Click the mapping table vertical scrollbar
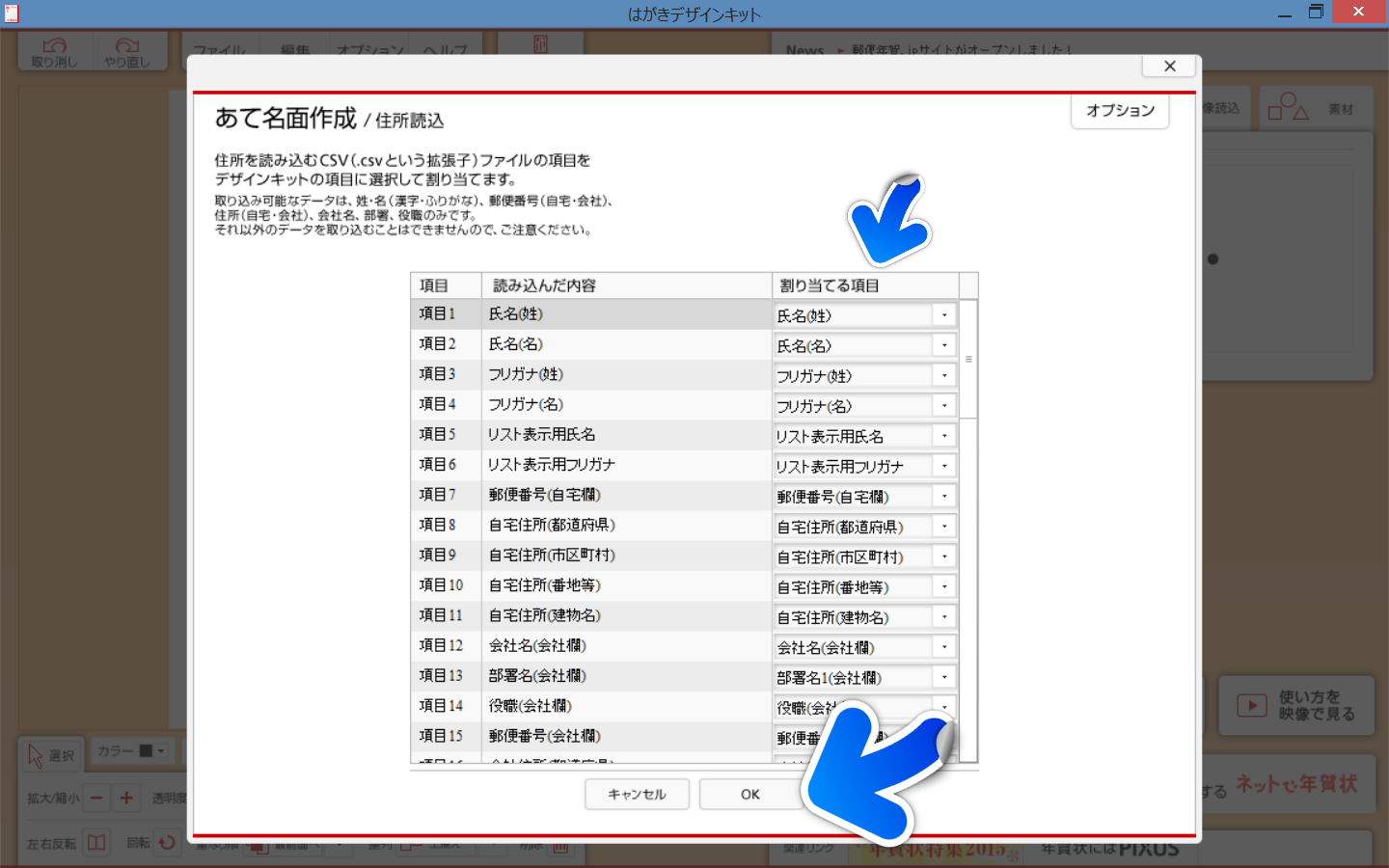This screenshot has width=1389, height=868. tap(968, 360)
